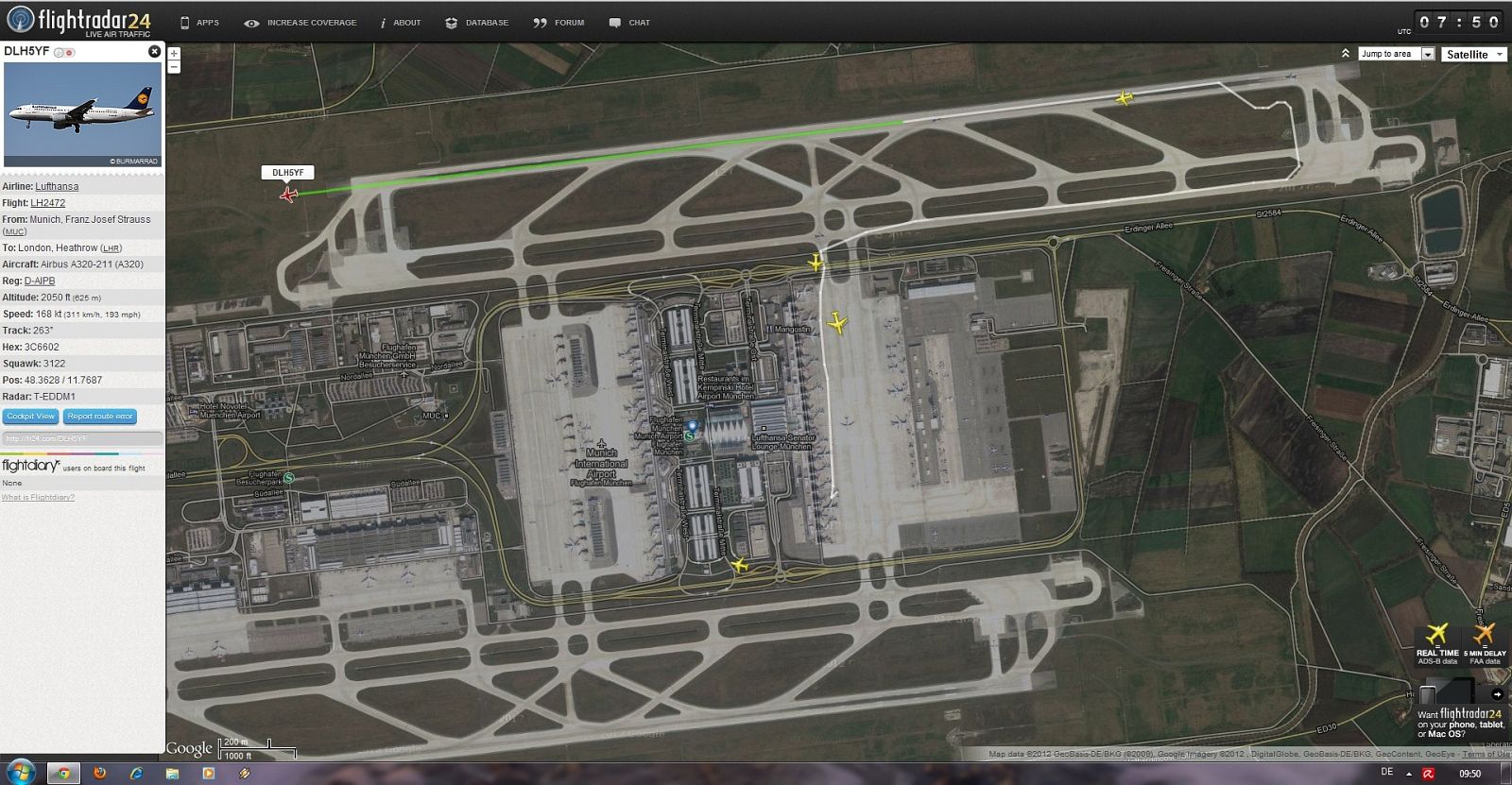Open the Database menu item
This screenshot has width=1512, height=785.
[x=477, y=23]
